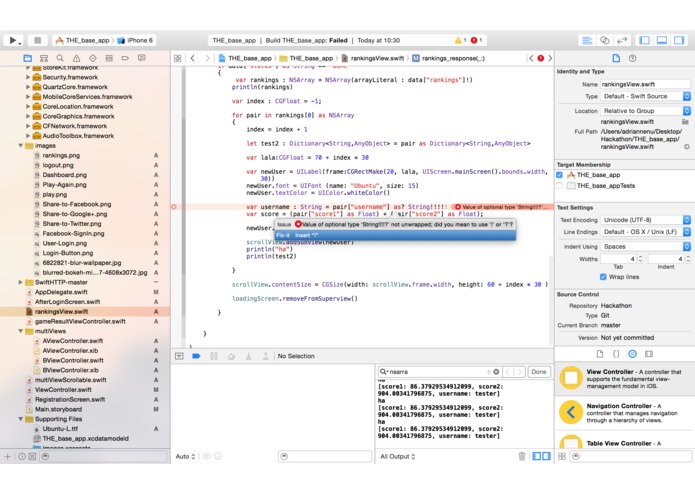Hide the debug area button

[179, 356]
